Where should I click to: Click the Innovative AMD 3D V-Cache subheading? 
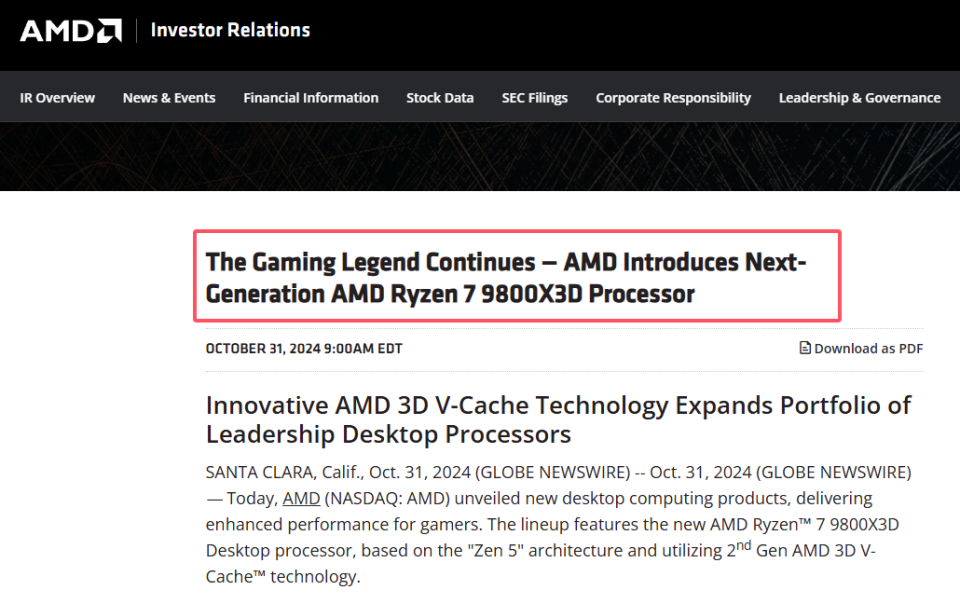pyautogui.click(x=558, y=419)
